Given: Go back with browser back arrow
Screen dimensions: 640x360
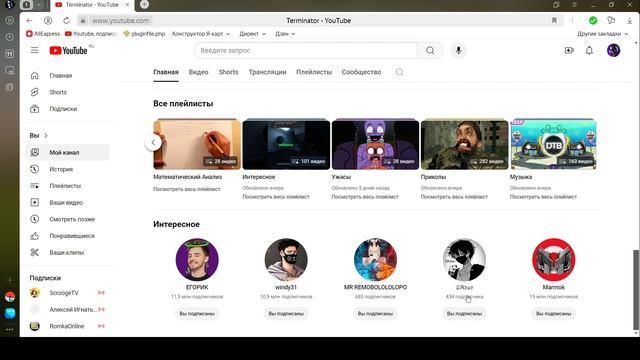Looking at the screenshot, I should click(29, 20).
